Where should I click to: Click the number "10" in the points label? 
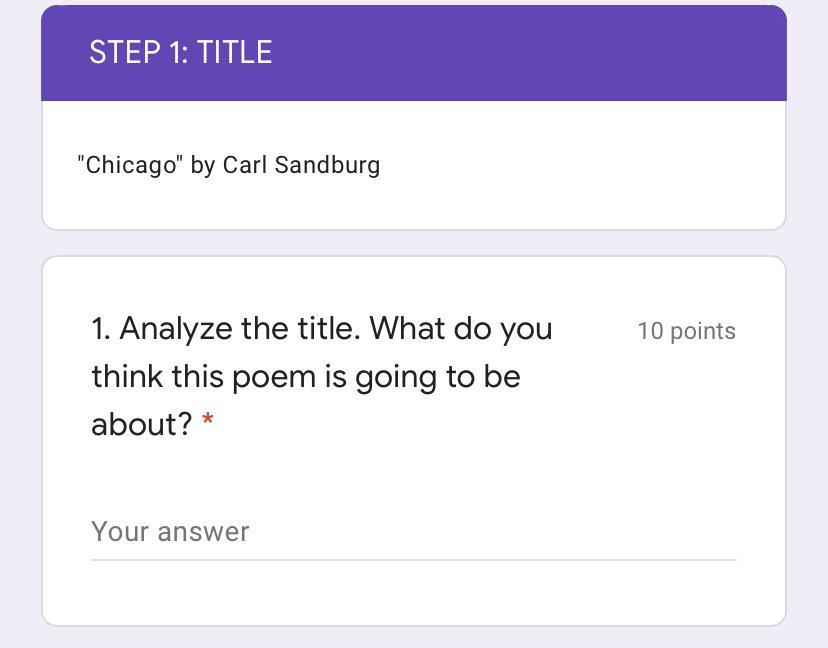tap(650, 331)
